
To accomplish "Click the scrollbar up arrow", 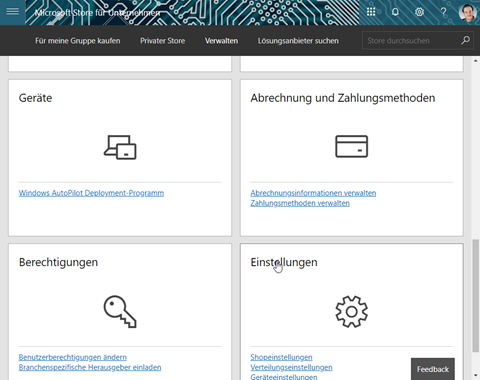I will pos(476,61).
